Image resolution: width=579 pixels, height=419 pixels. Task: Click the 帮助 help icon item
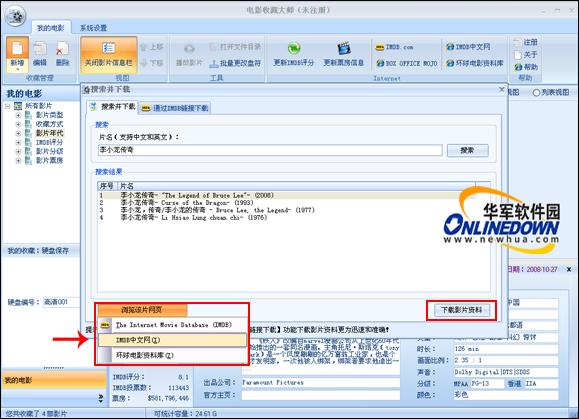pos(526,67)
